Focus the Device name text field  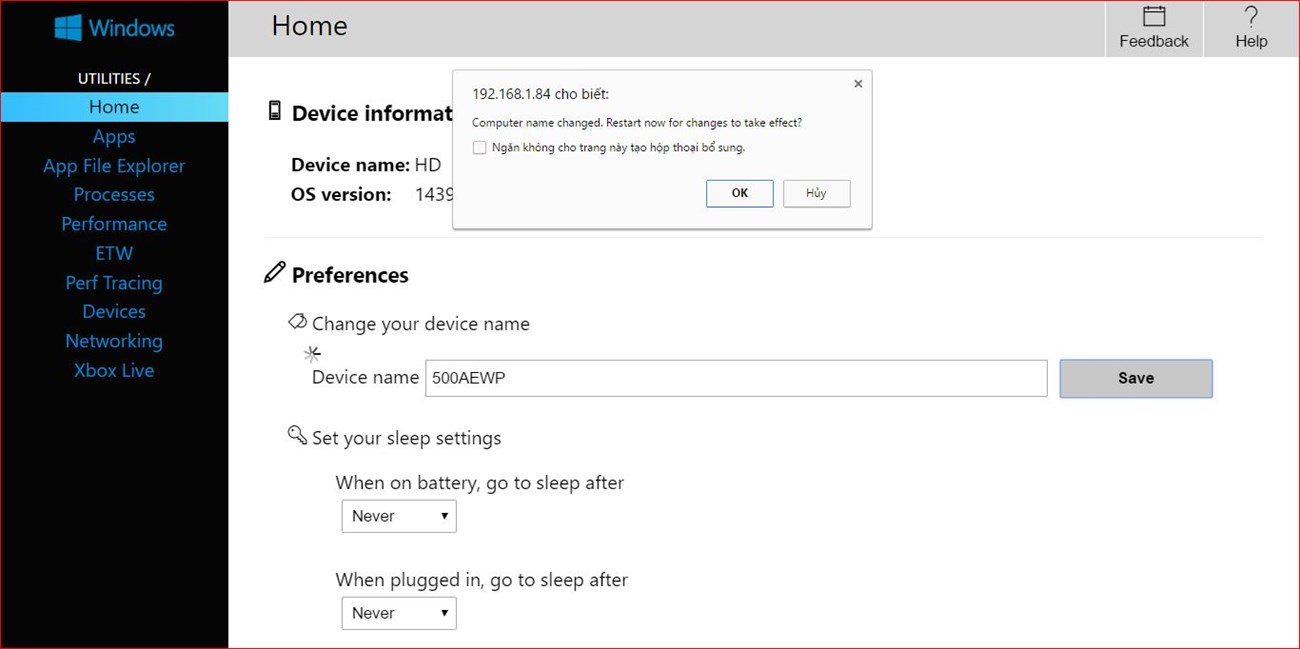(736, 378)
